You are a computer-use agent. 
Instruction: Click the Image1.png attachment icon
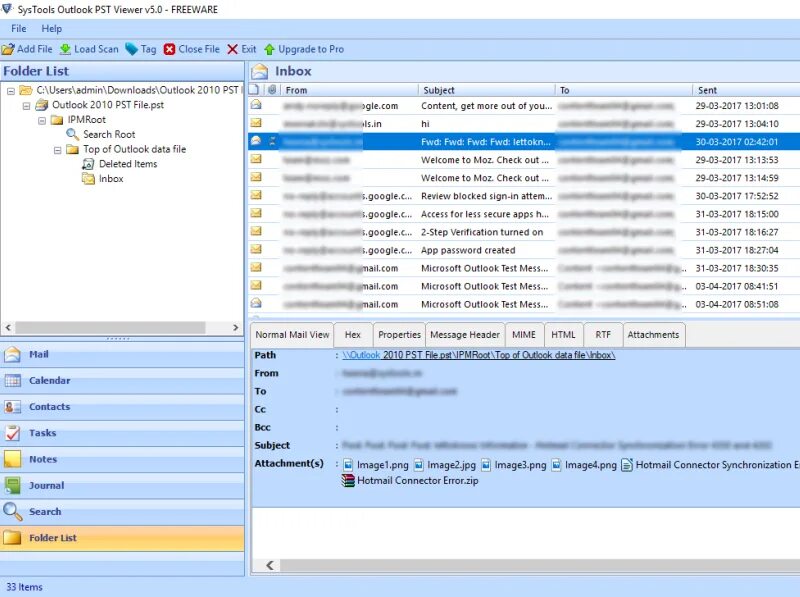(x=348, y=465)
